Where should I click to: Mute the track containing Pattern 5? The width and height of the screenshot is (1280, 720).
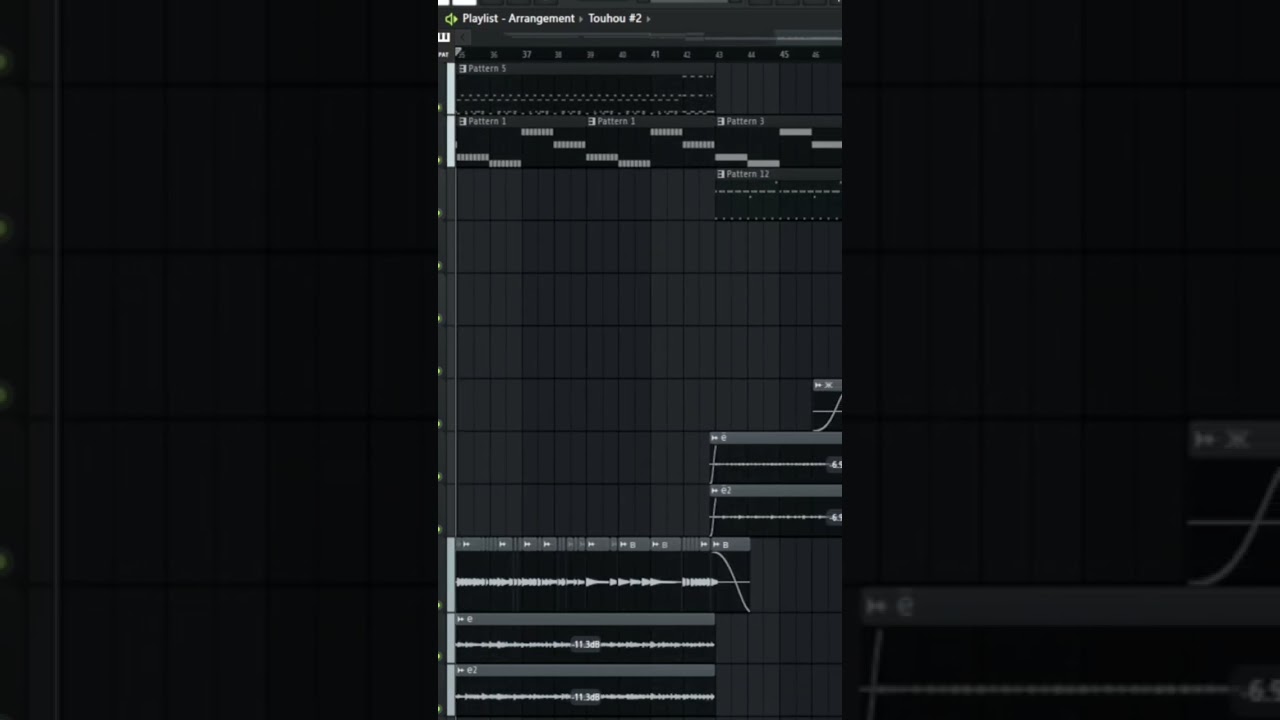(441, 107)
